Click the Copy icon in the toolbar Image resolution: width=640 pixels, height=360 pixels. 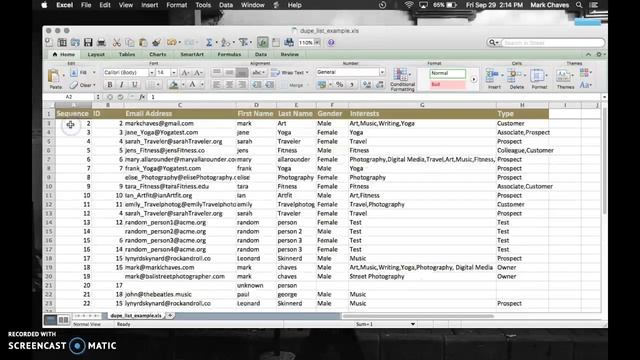(130, 42)
